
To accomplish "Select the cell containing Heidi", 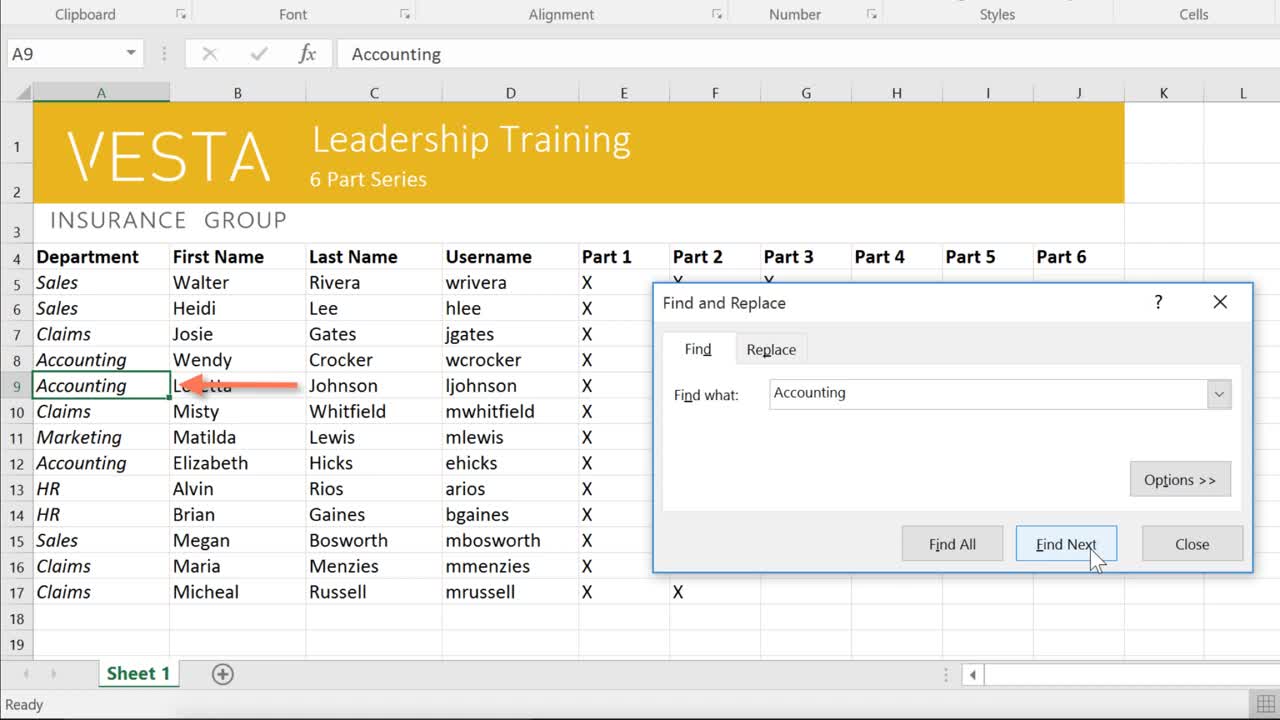I will 237,309.
